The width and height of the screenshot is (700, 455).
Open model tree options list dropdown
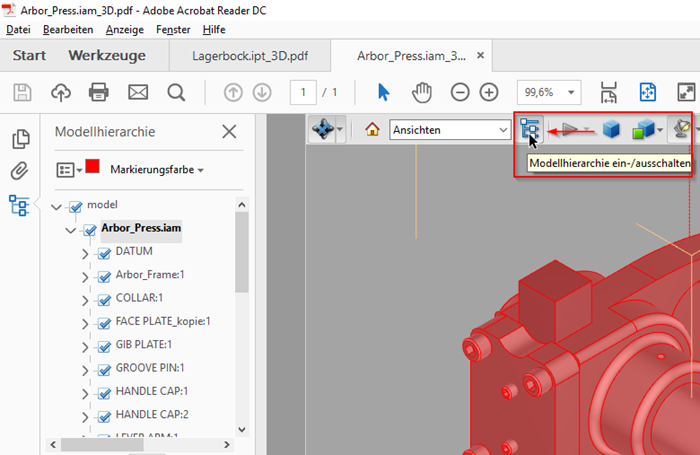(x=69, y=170)
